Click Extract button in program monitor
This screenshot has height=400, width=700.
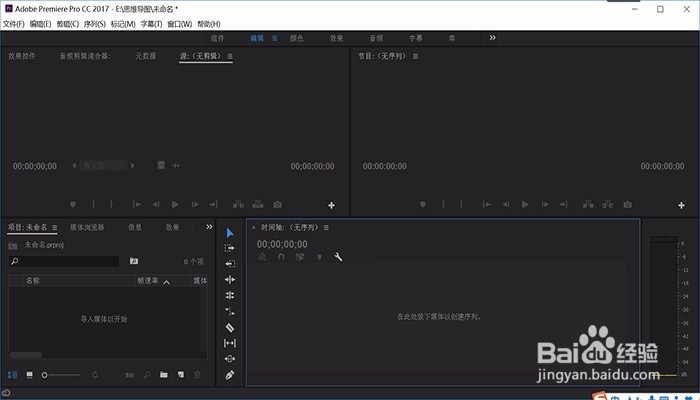608,204
